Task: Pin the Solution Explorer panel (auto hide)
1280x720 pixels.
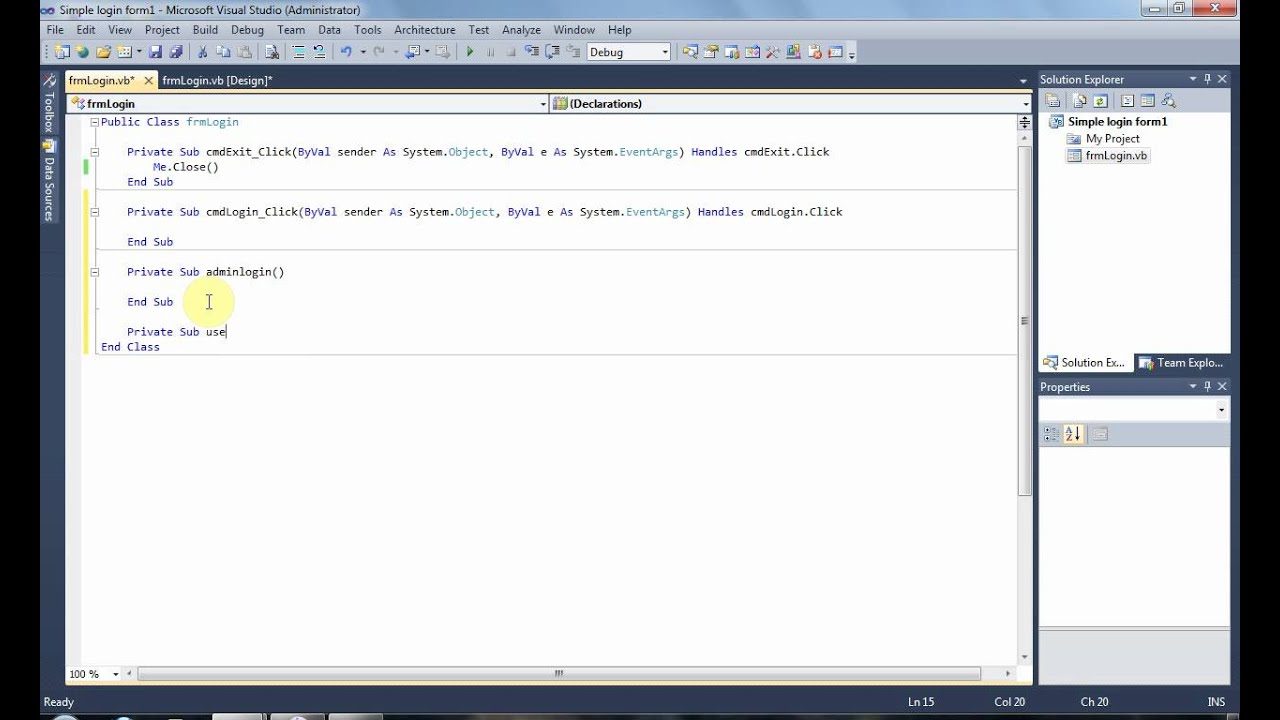Action: point(1207,79)
